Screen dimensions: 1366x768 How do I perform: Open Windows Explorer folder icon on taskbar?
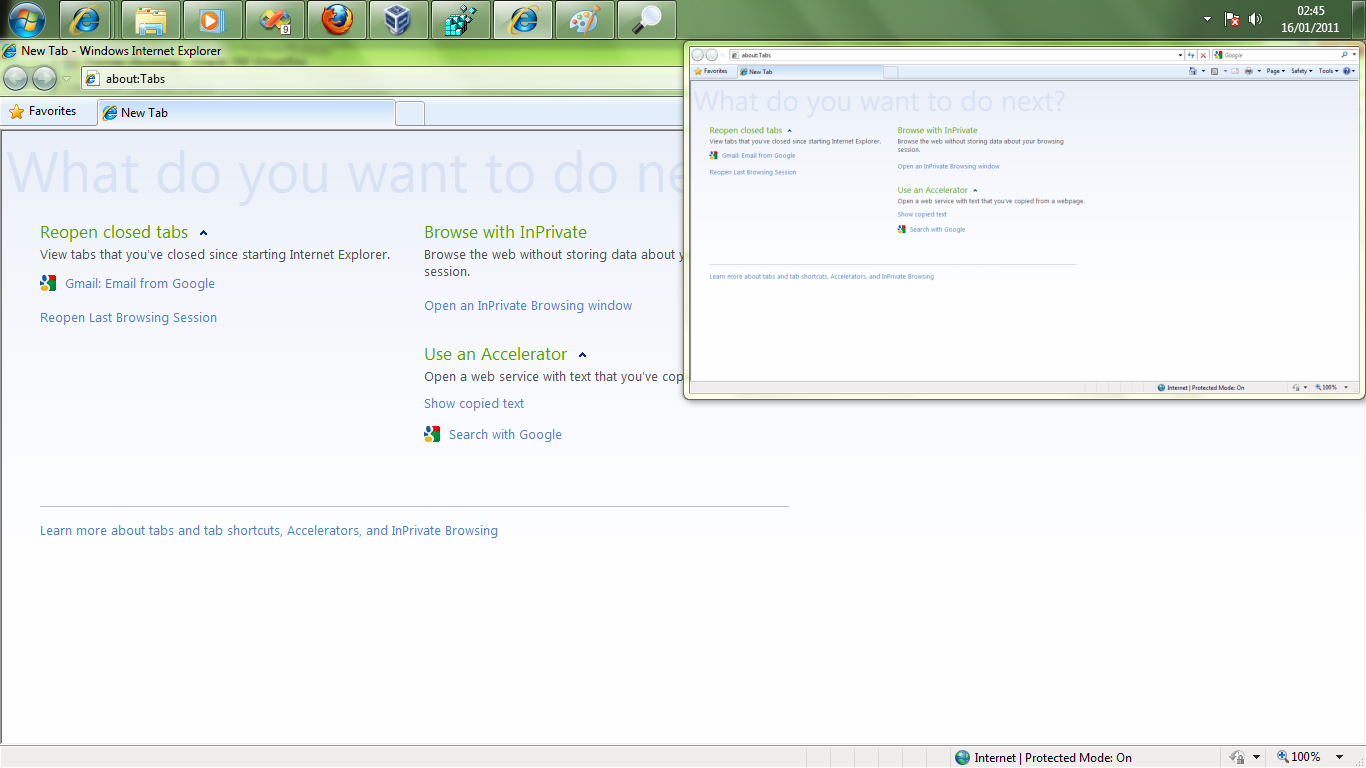[151, 20]
